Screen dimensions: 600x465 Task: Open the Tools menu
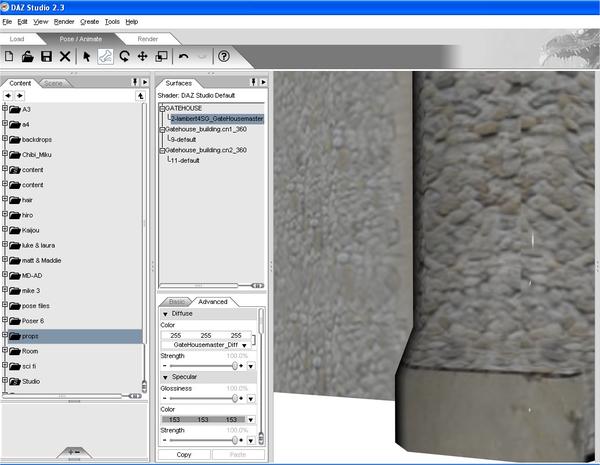(112, 22)
